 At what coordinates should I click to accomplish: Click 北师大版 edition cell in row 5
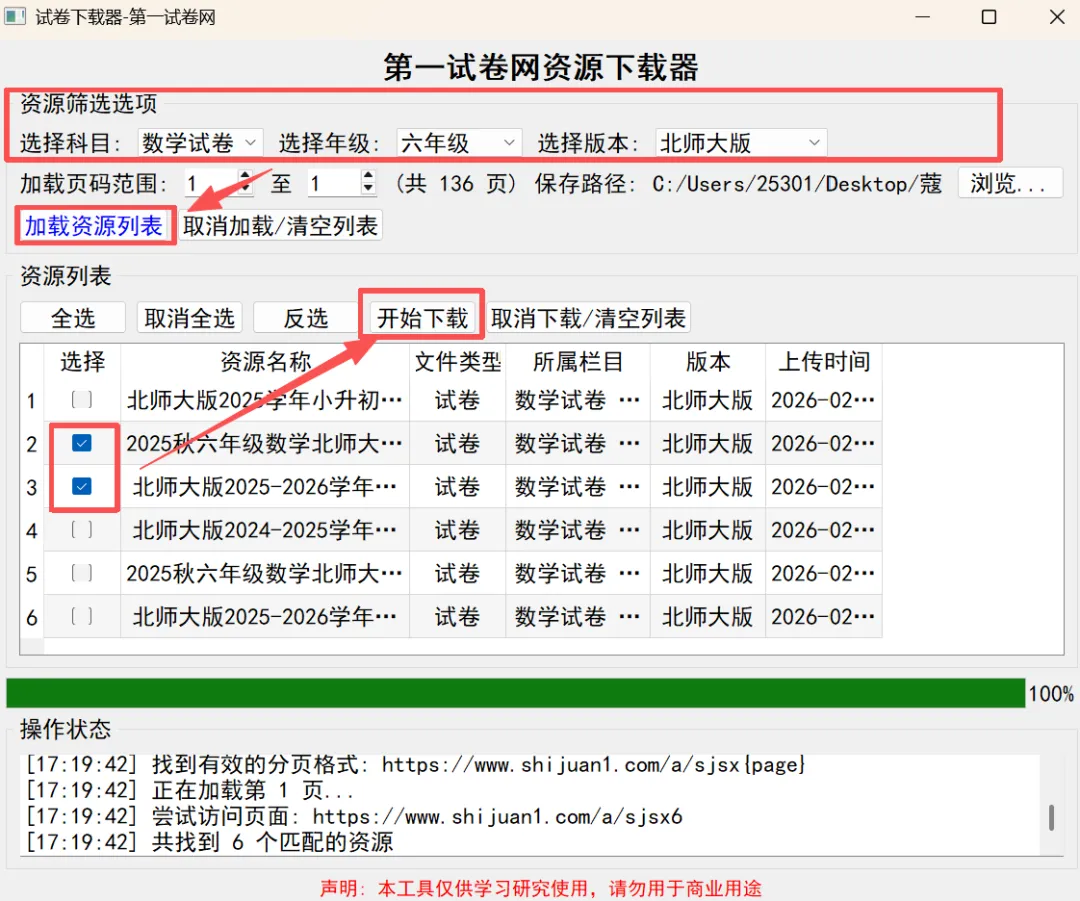tap(707, 574)
